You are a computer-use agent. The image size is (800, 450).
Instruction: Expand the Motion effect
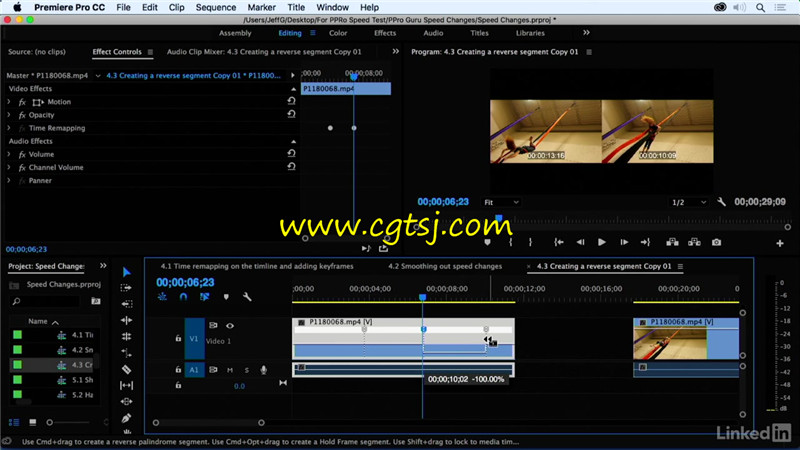pyautogui.click(x=9, y=102)
